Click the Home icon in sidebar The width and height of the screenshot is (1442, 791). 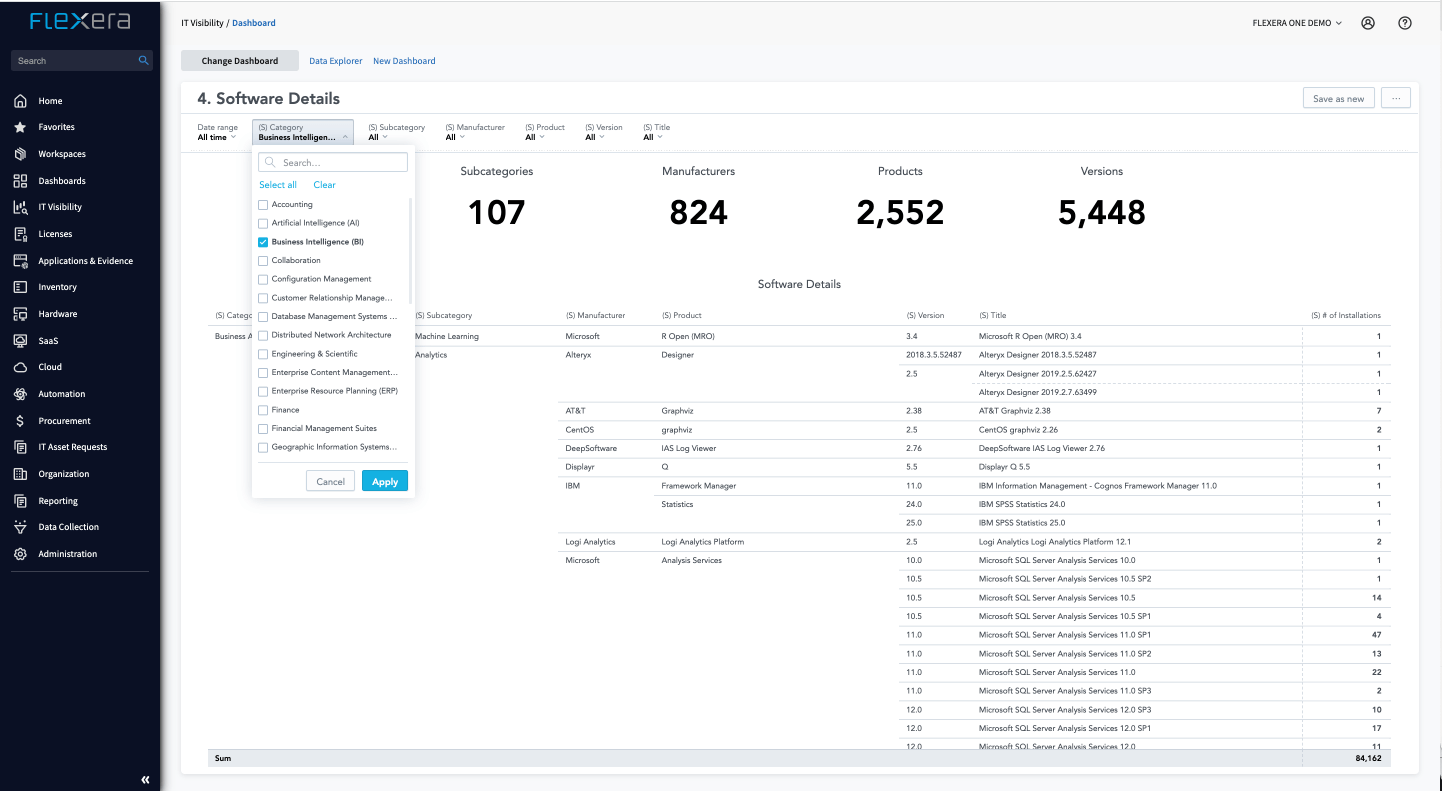pyautogui.click(x=20, y=101)
